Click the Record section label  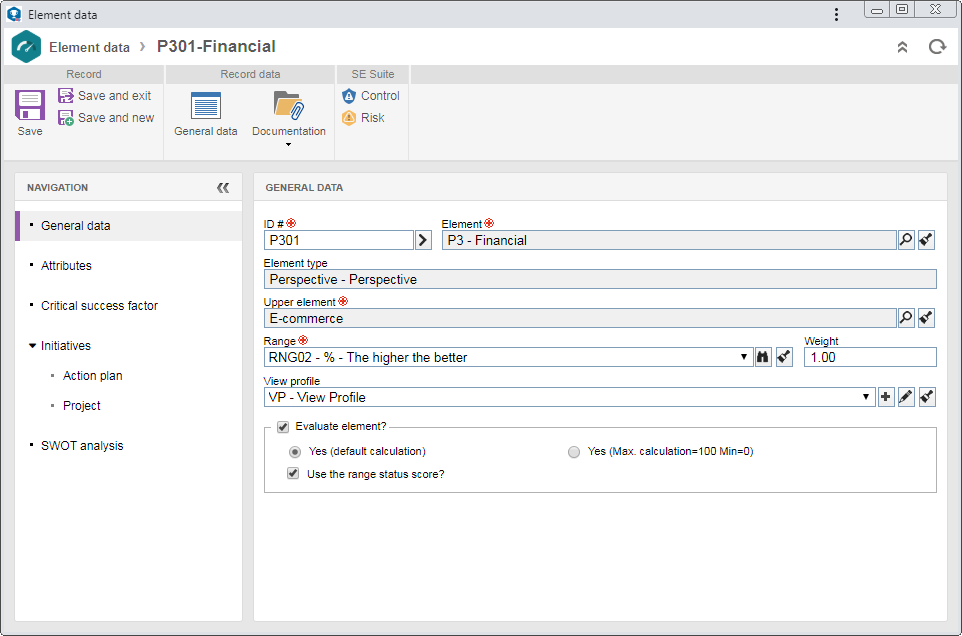click(84, 74)
